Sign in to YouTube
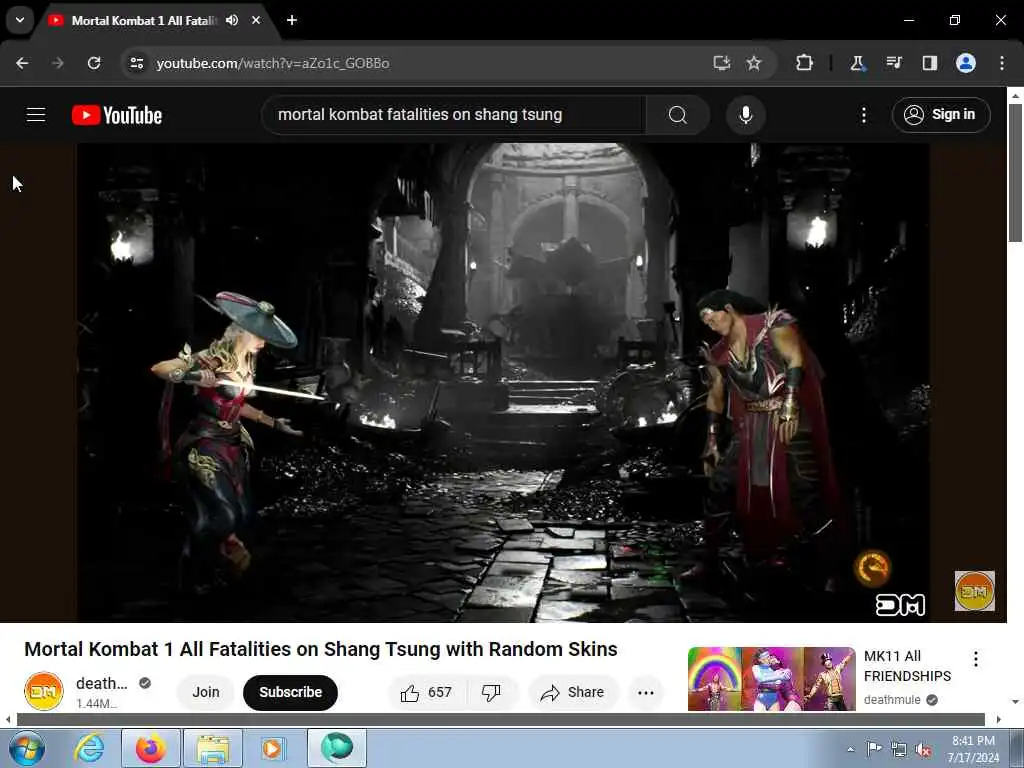The image size is (1024, 768). pyautogui.click(x=941, y=115)
